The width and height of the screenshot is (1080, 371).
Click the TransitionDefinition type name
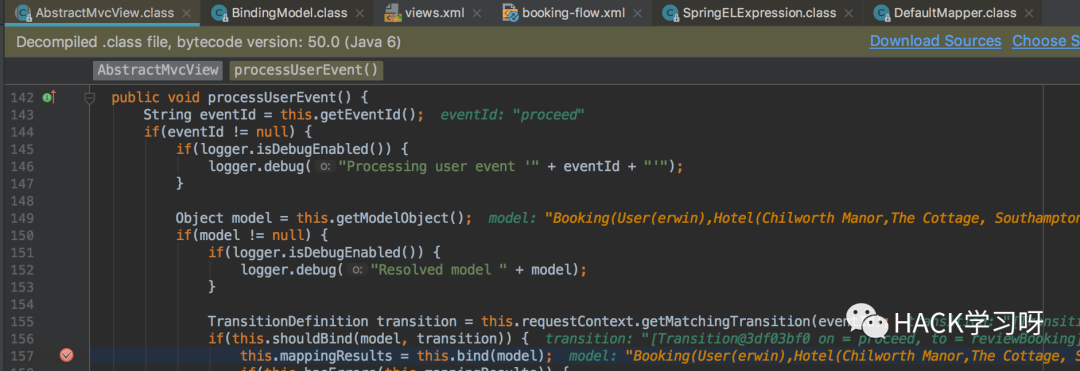pyautogui.click(x=288, y=321)
